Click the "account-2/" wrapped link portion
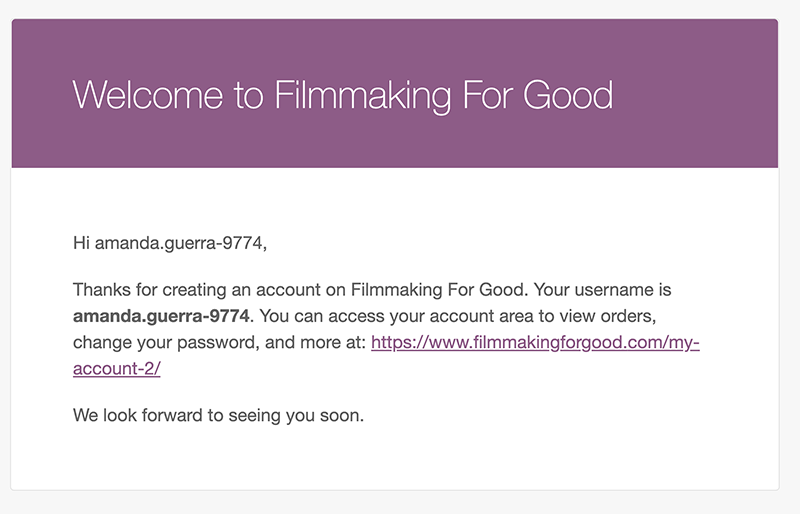Image resolution: width=800 pixels, height=514 pixels. click(x=117, y=369)
